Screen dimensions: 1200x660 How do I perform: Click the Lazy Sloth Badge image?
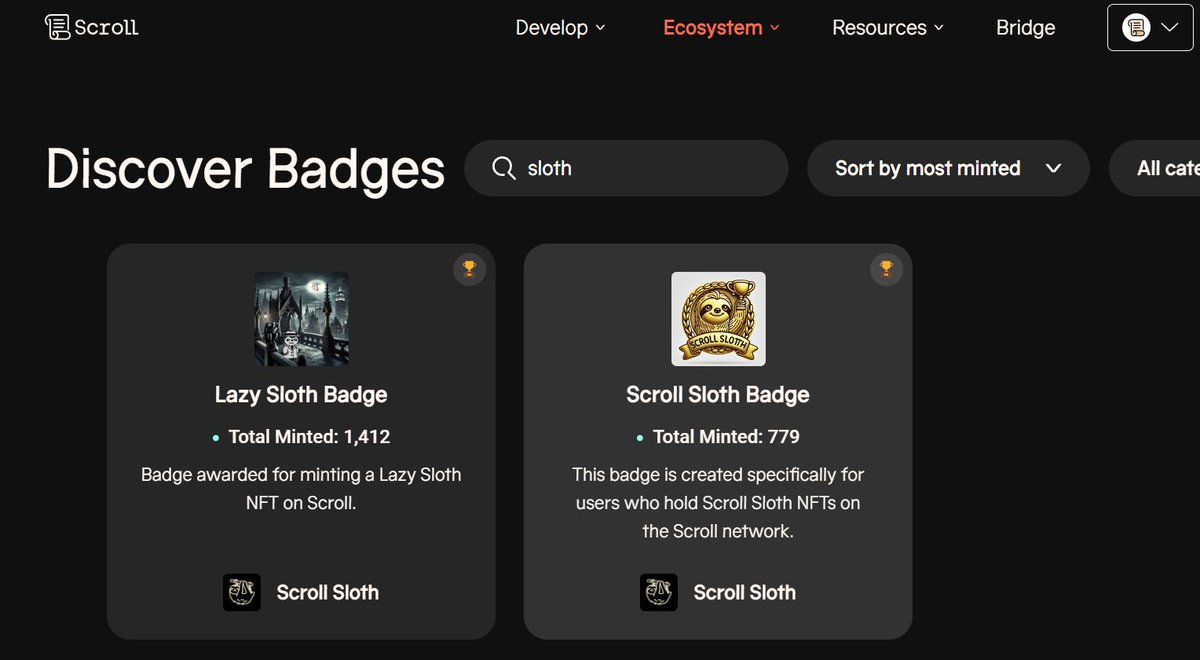(301, 319)
